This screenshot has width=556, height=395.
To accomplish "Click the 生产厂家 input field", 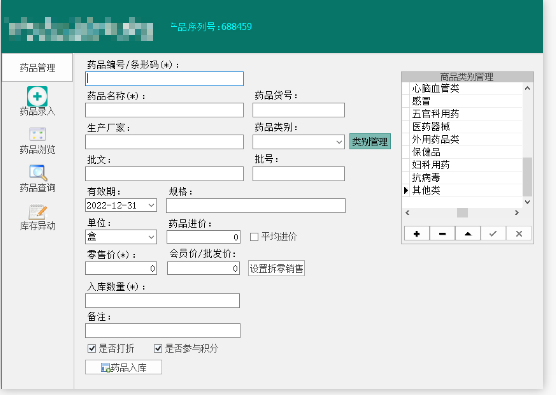I will click(164, 142).
